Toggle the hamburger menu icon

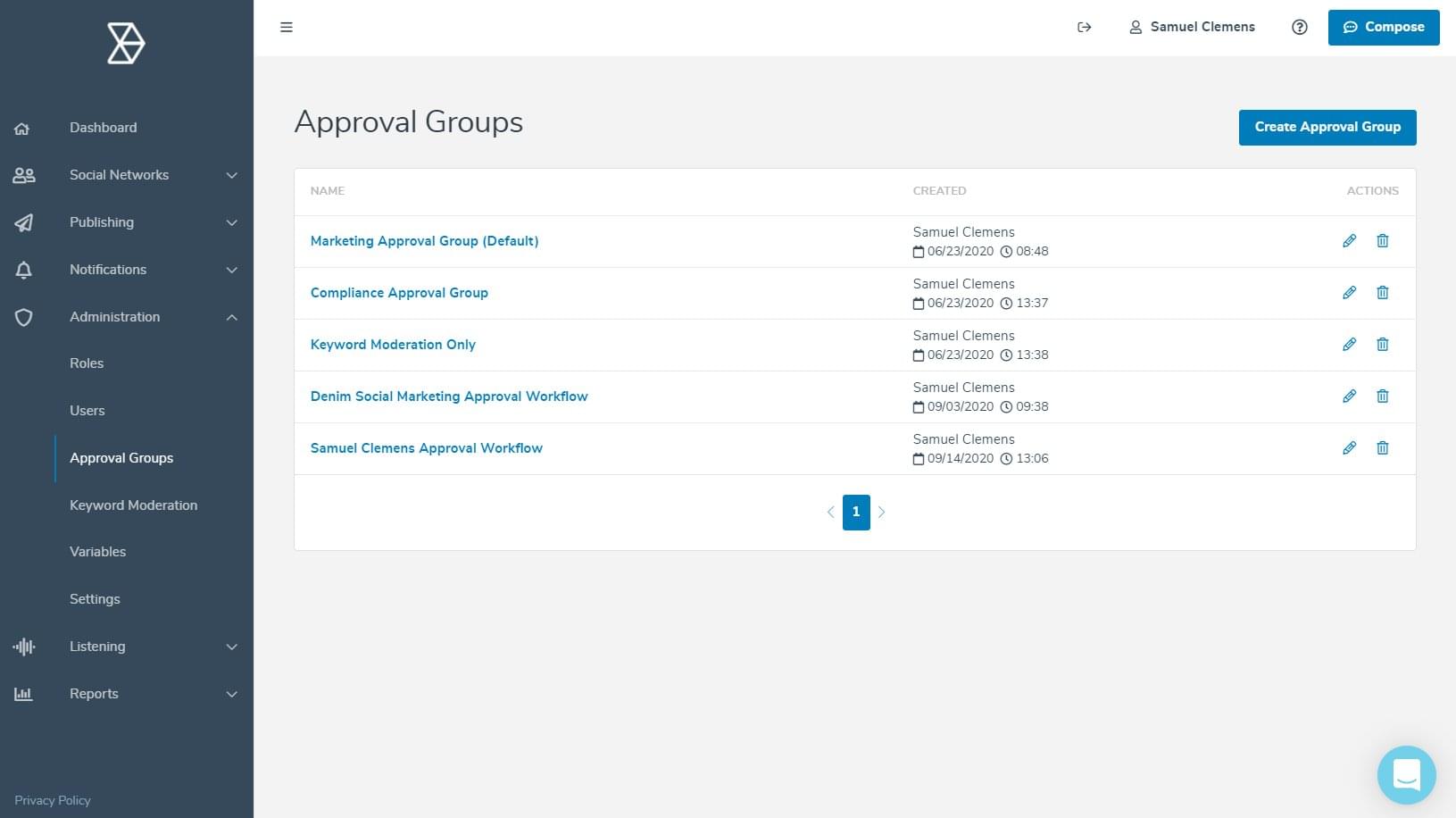(x=287, y=27)
